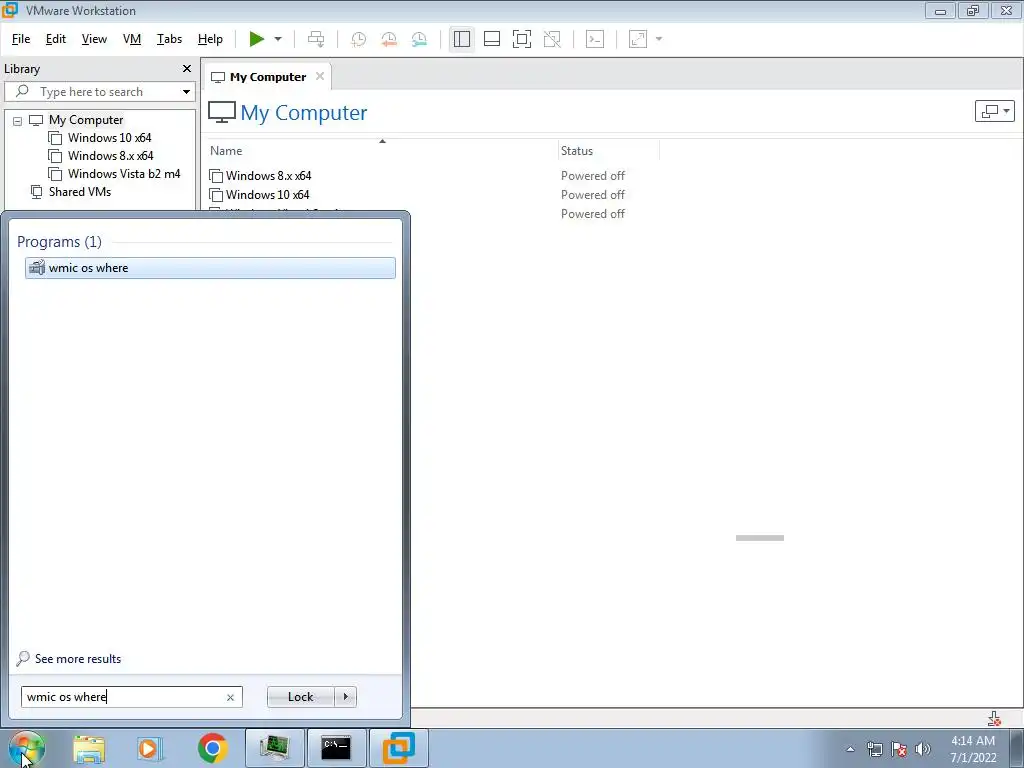Open the Tabs menu
Screen dimensions: 1024x768
[169, 39]
